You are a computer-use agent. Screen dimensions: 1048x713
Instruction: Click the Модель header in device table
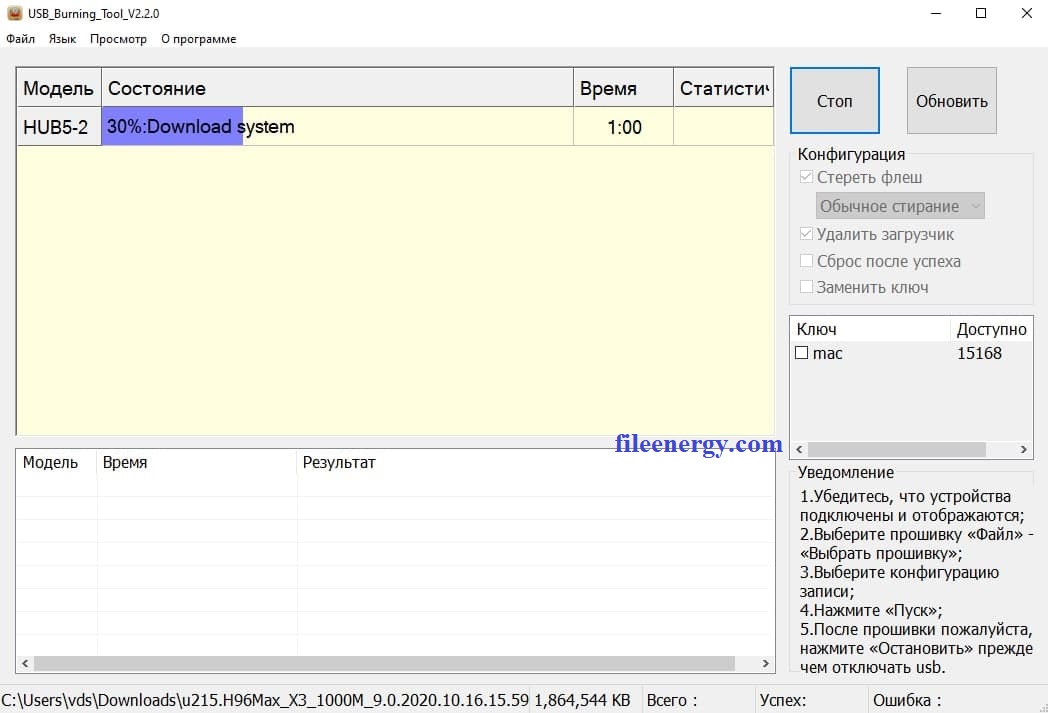click(59, 88)
